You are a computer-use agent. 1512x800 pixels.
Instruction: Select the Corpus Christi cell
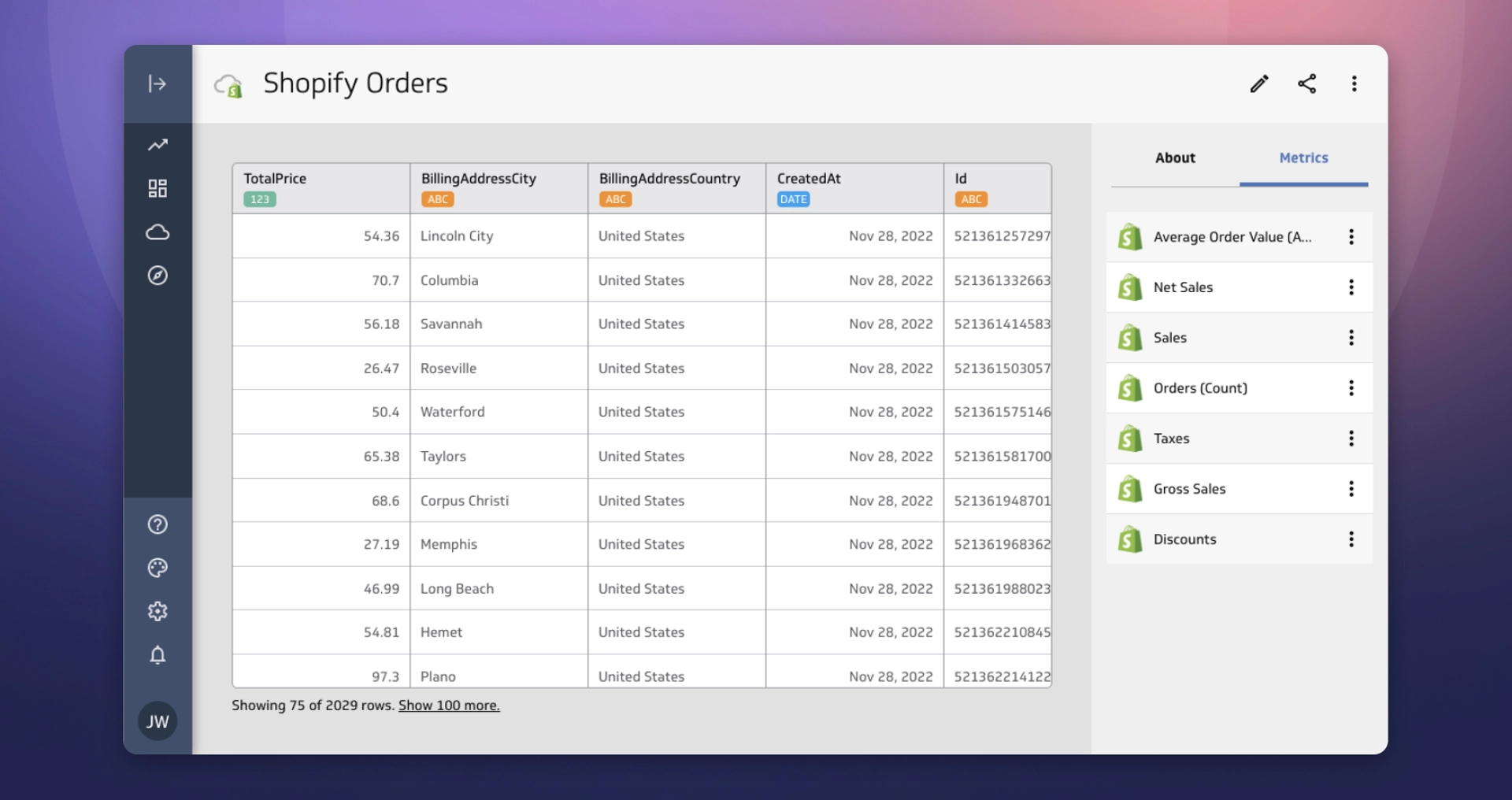pos(499,500)
